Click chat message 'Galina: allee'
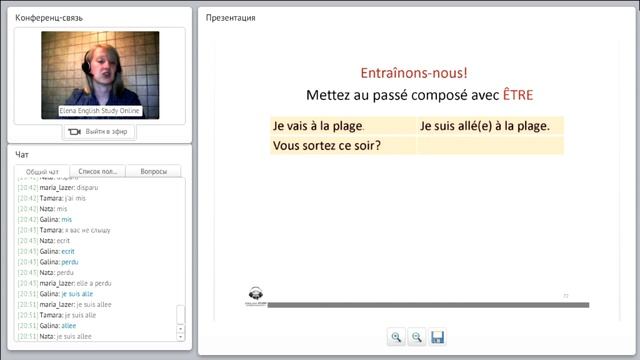The image size is (640, 360). pyautogui.click(x=47, y=326)
